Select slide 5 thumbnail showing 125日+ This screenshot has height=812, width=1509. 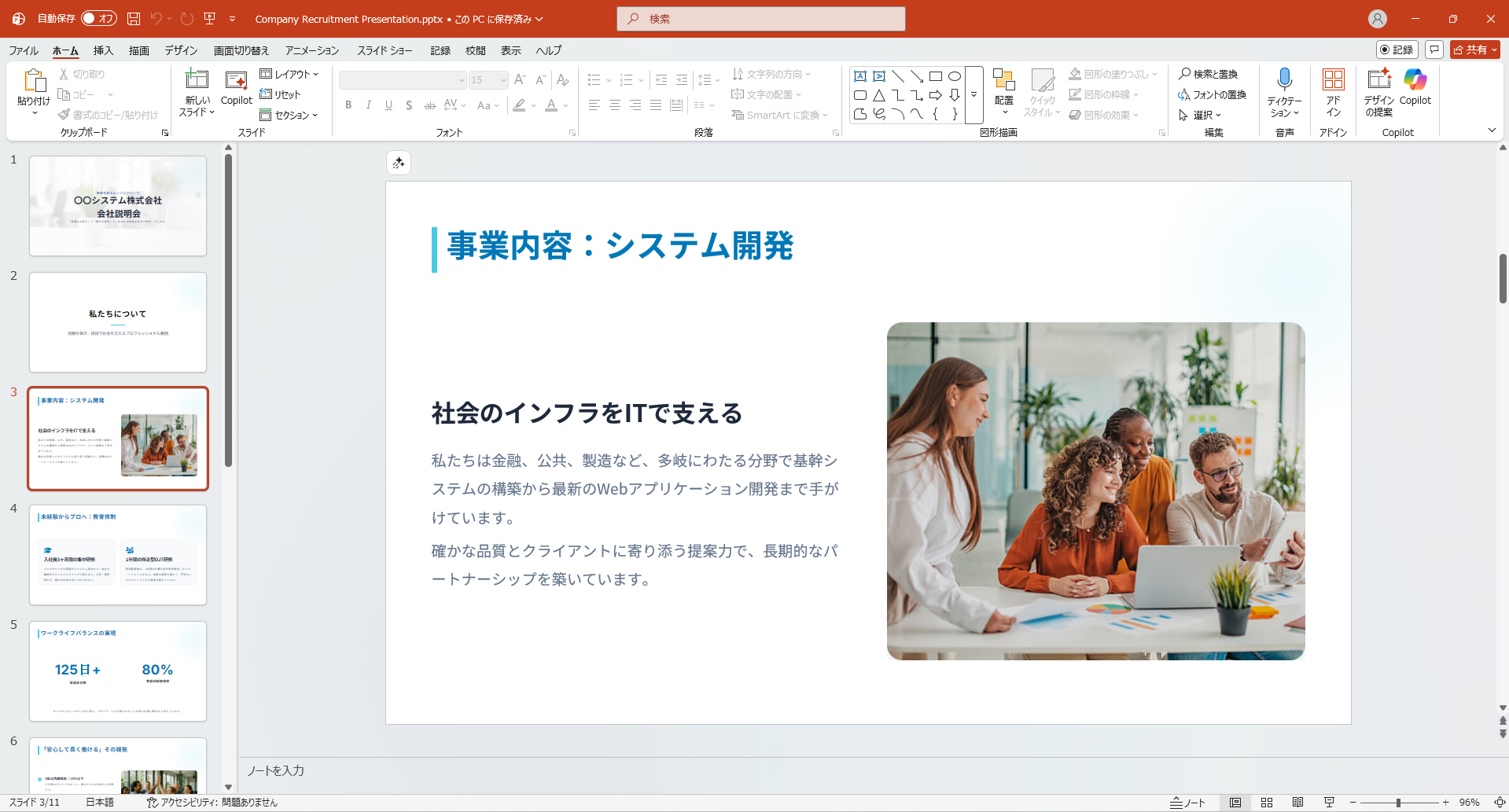coord(118,671)
